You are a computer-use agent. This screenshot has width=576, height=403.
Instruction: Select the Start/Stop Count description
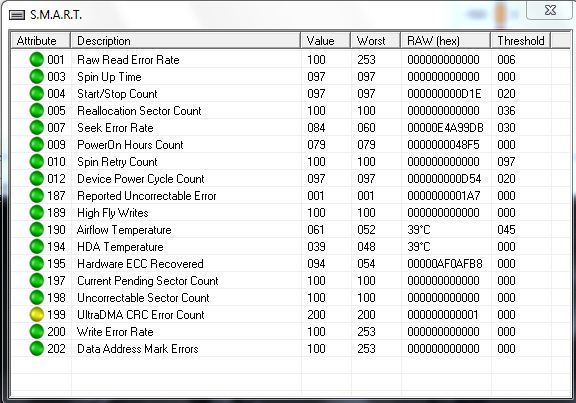click(x=117, y=94)
